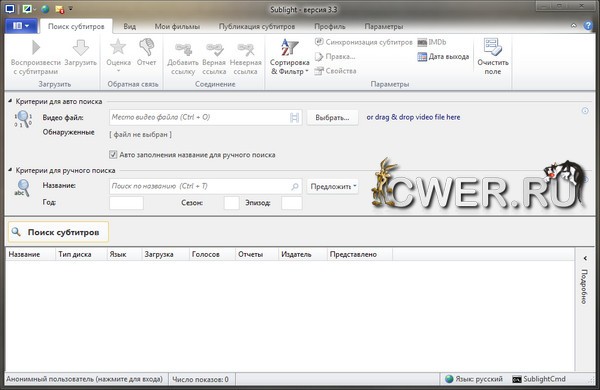Click the Сезон input field
Image resolution: width=600 pixels, height=390 pixels.
pos(232,203)
